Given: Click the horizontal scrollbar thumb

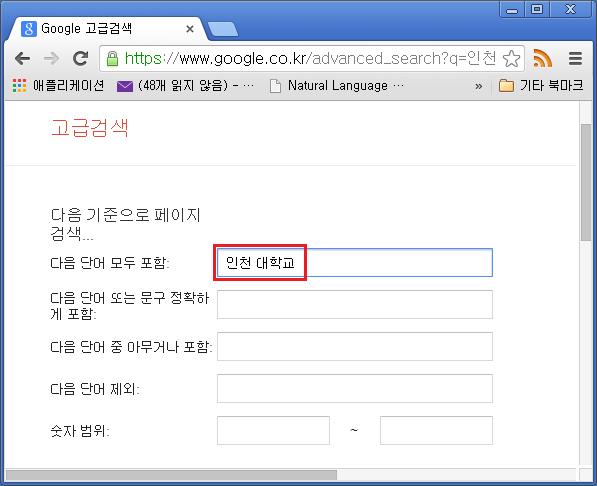Looking at the screenshot, I should [x=171, y=475].
